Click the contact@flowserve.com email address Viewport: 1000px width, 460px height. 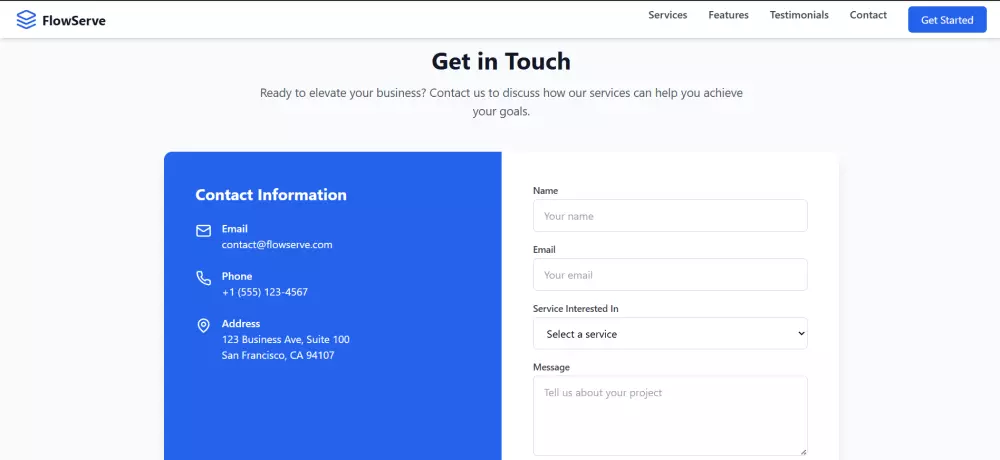[x=277, y=244]
